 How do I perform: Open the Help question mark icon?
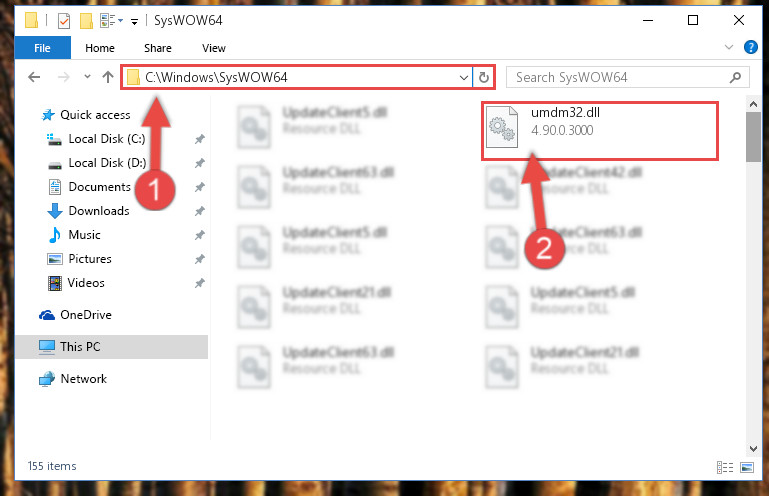tap(750, 47)
